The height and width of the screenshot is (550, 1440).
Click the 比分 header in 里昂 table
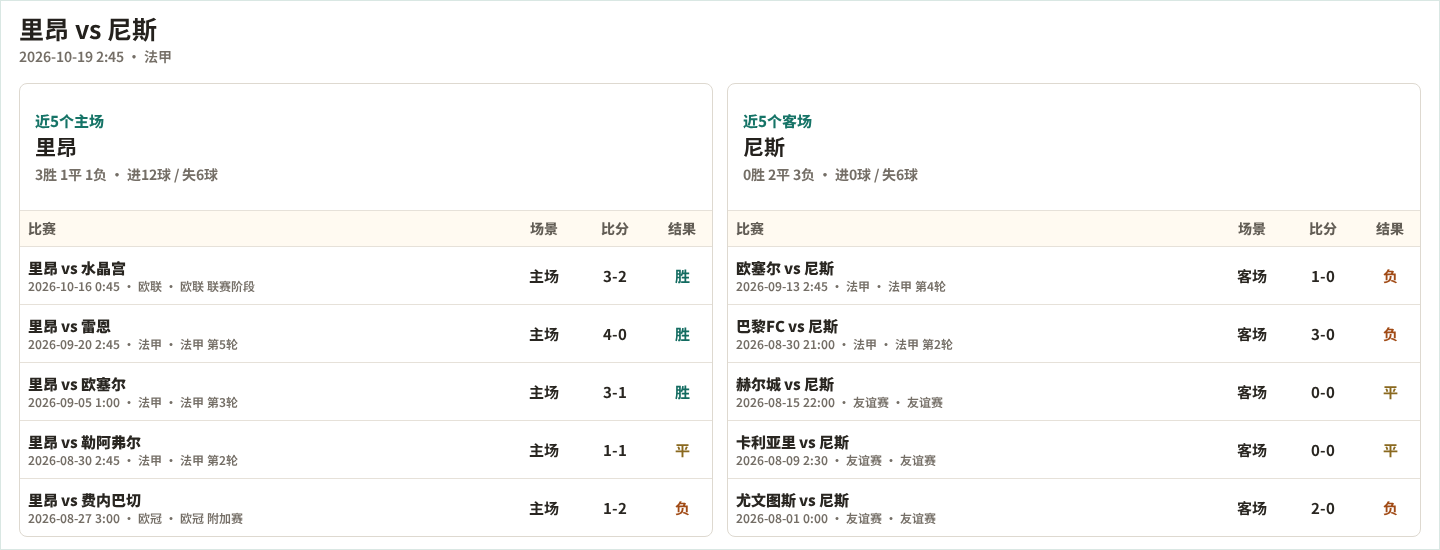[x=615, y=229]
